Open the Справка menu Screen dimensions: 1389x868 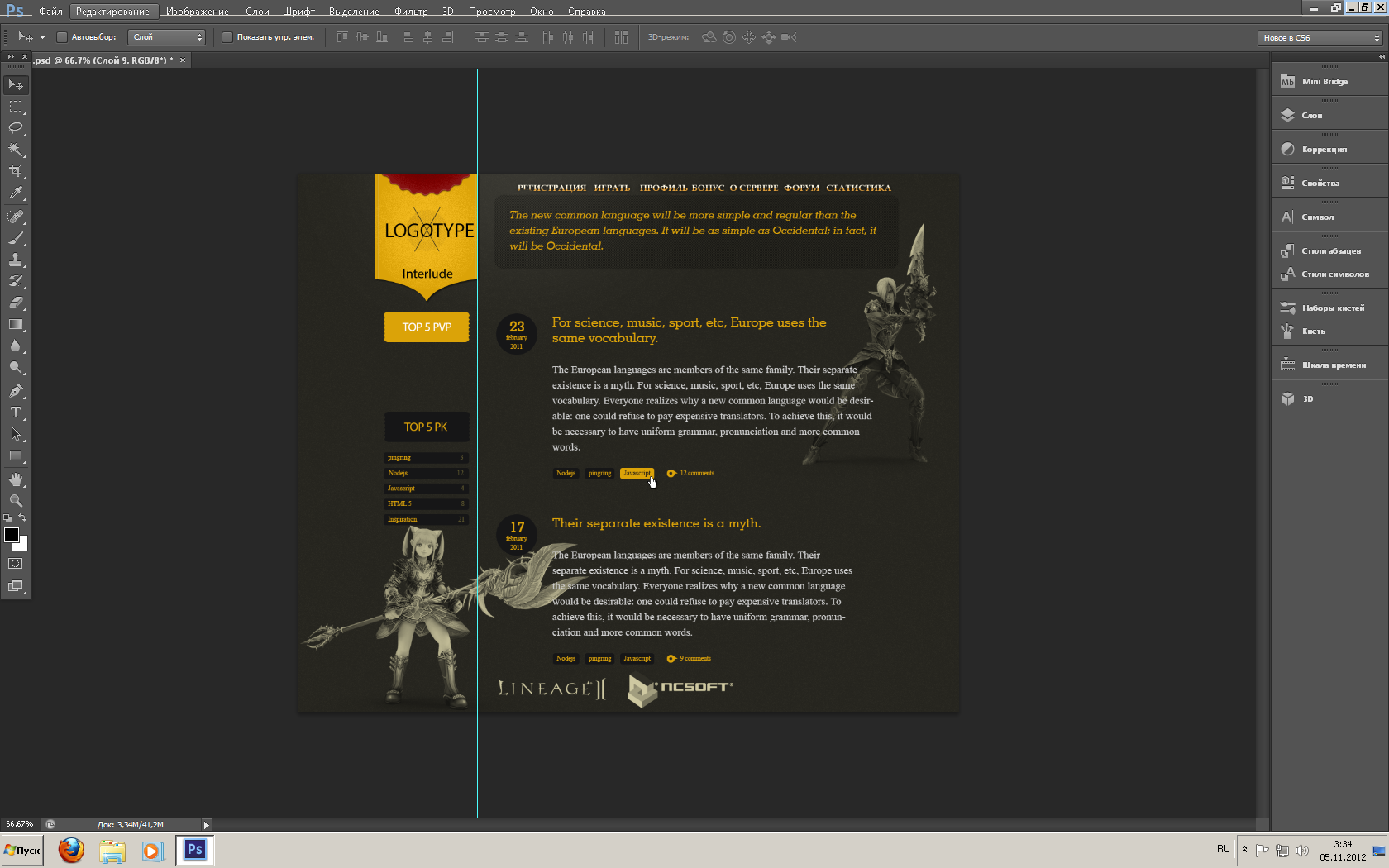point(587,12)
